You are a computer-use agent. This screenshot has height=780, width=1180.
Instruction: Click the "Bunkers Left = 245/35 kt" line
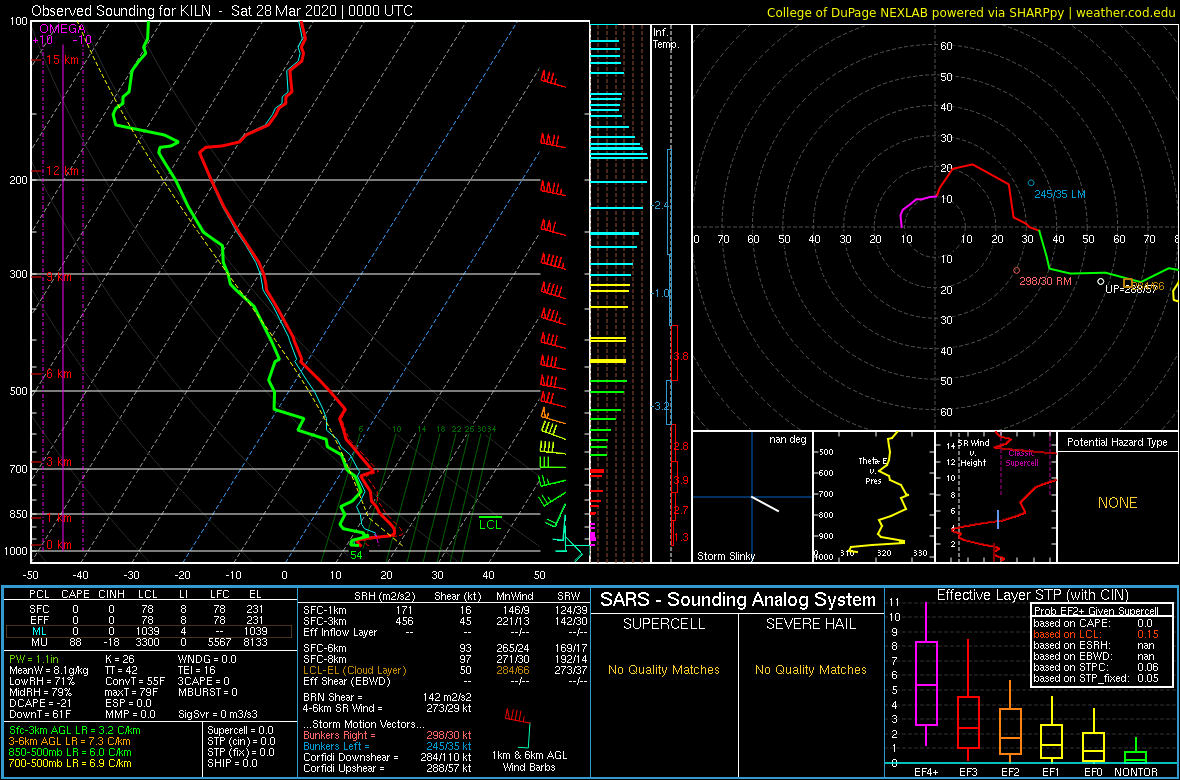[387, 747]
